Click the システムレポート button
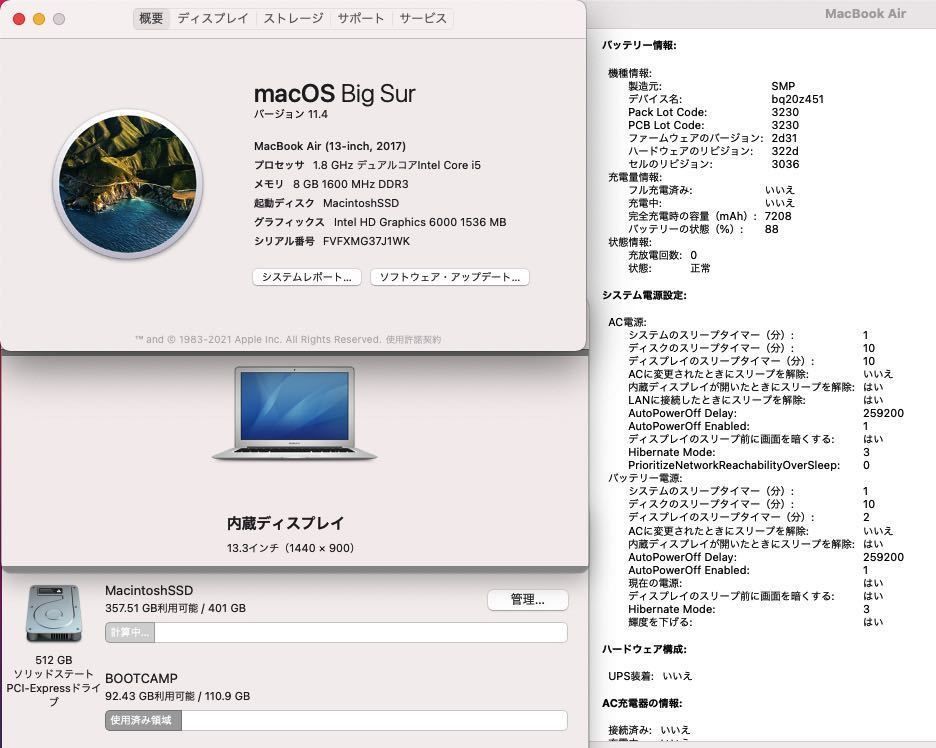 coord(307,277)
